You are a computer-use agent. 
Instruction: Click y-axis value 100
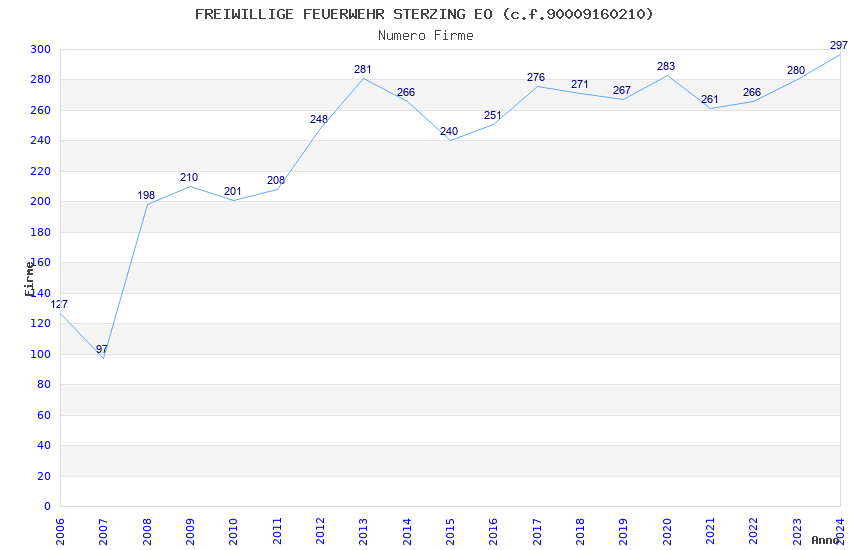[41, 354]
